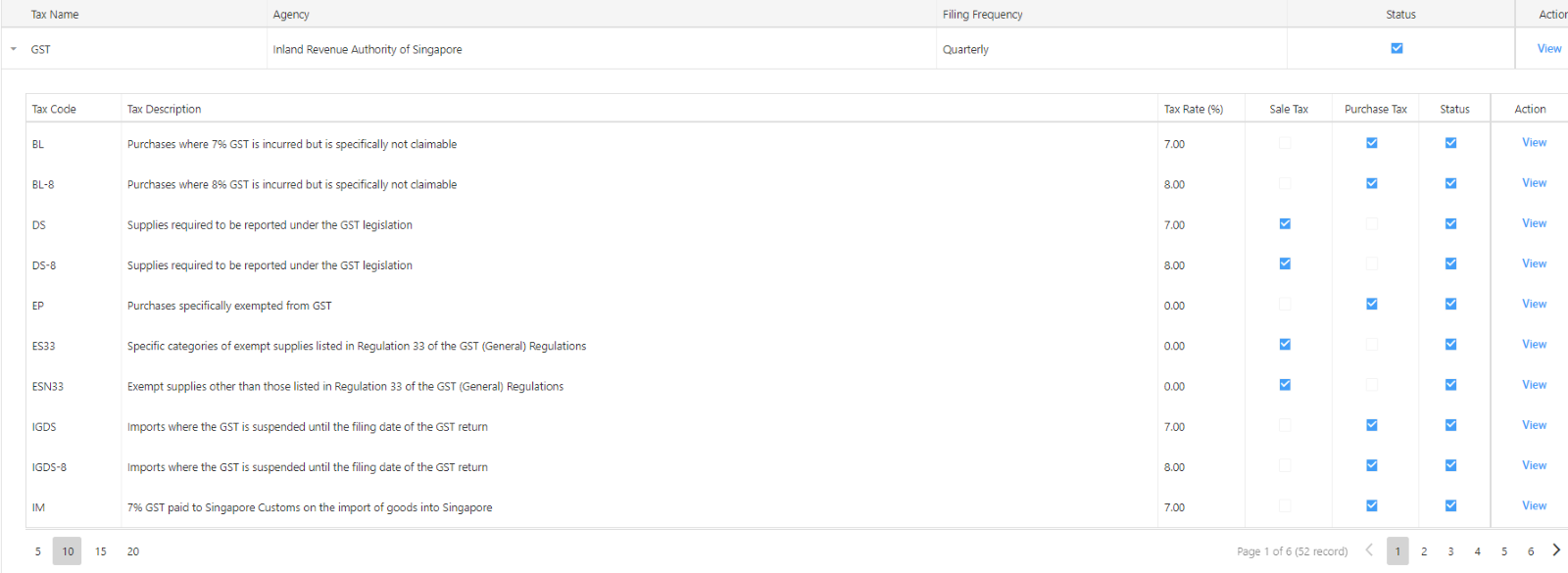This screenshot has height=573, width=1568.
Task: Set page size to 5 records
Action: tap(38, 551)
